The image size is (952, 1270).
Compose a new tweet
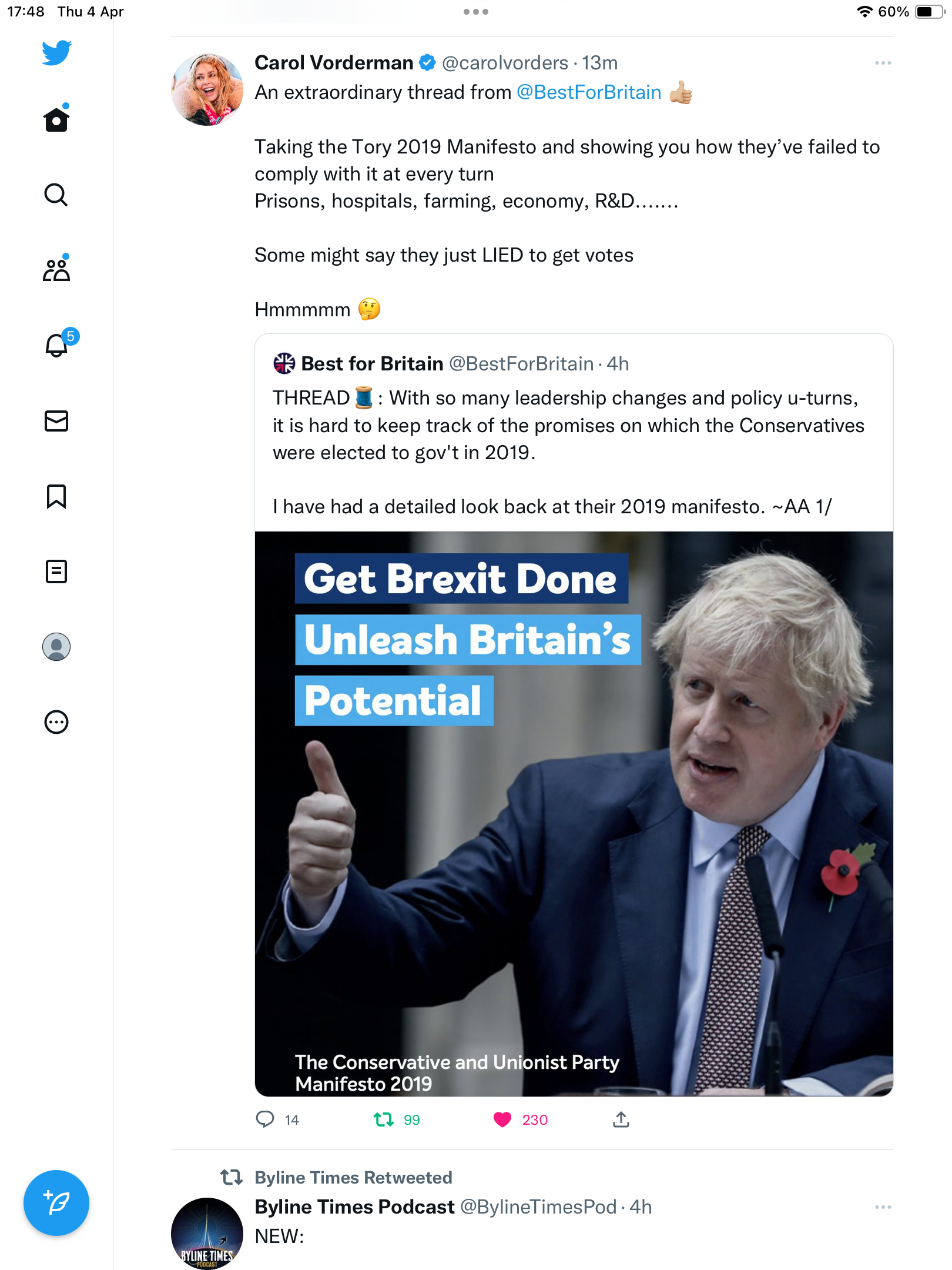(x=56, y=1203)
